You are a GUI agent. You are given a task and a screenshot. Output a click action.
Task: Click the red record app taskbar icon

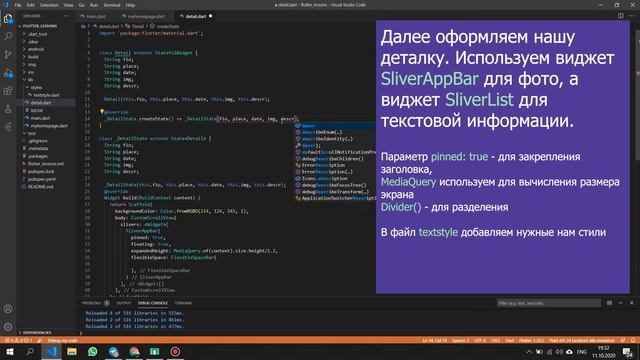click(175, 352)
